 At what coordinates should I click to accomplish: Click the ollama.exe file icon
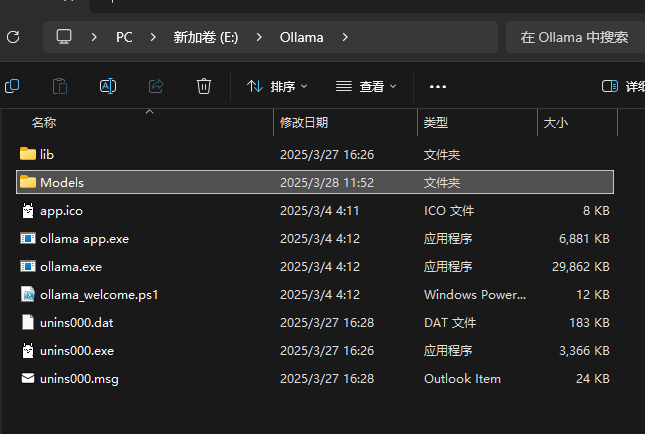[28, 267]
